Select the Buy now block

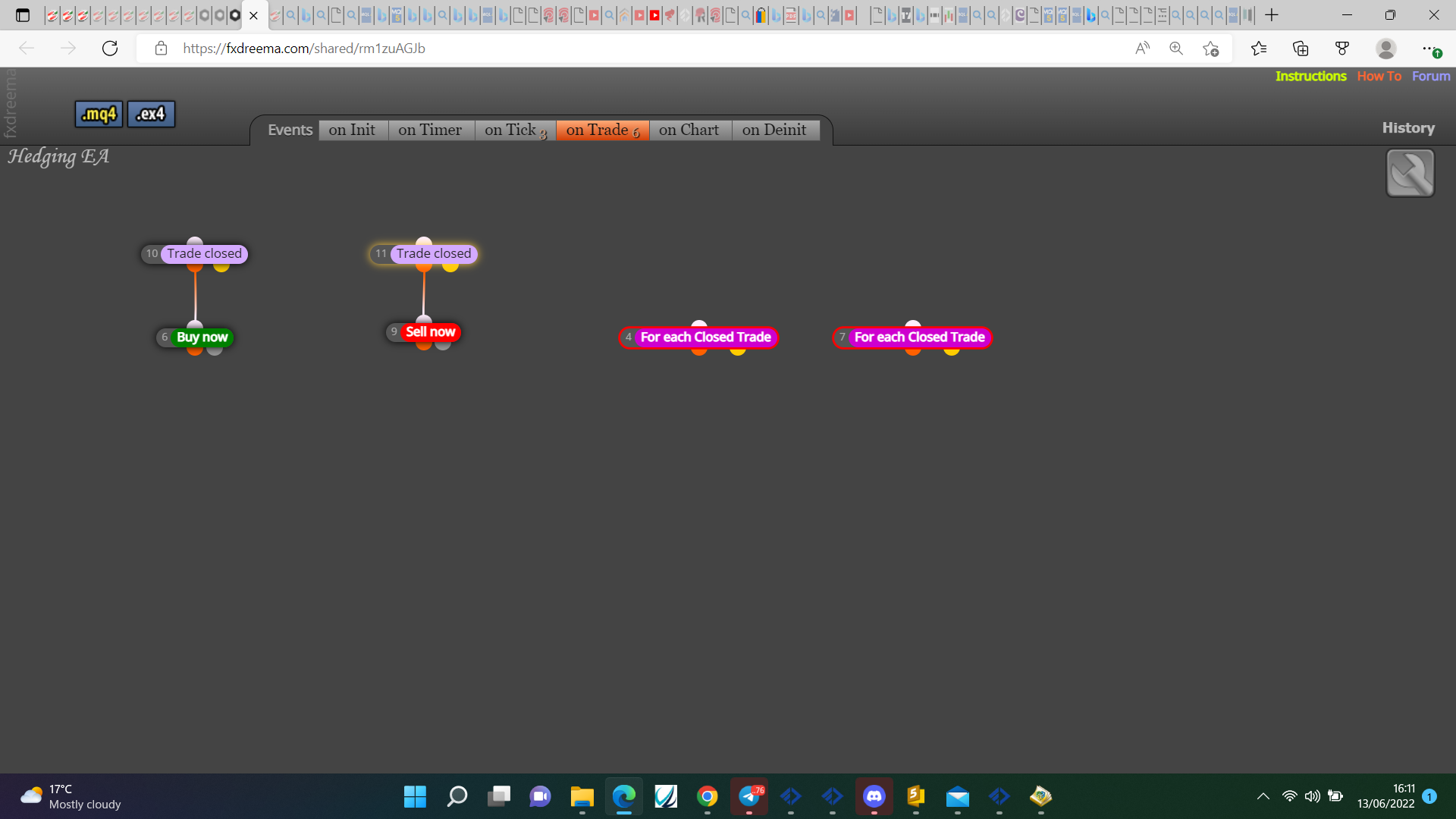pos(195,337)
